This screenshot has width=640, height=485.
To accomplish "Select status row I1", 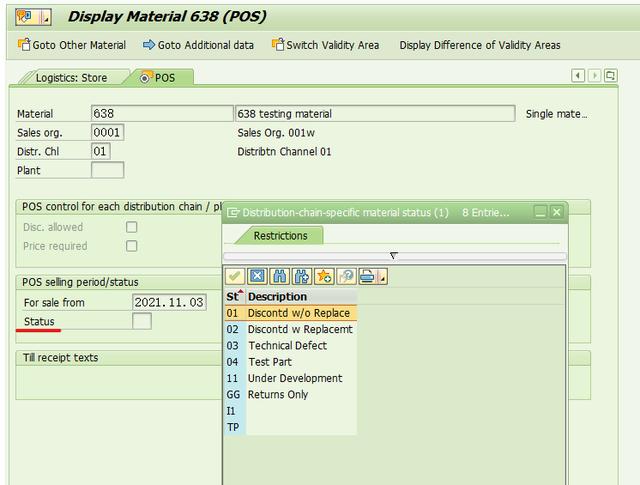I will click(x=291, y=411).
